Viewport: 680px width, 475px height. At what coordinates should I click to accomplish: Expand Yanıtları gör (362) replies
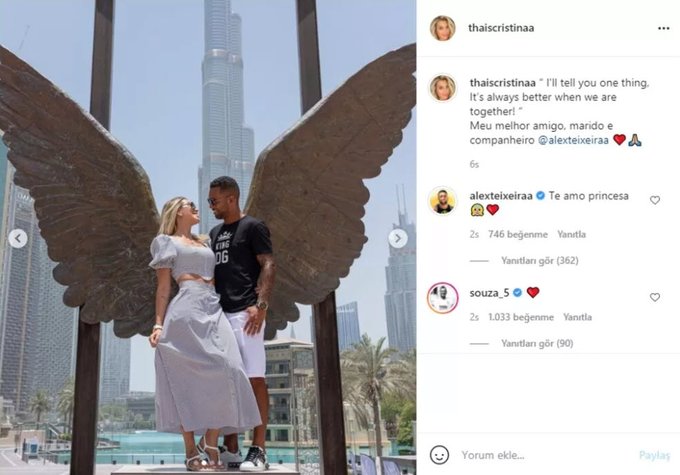(x=539, y=261)
